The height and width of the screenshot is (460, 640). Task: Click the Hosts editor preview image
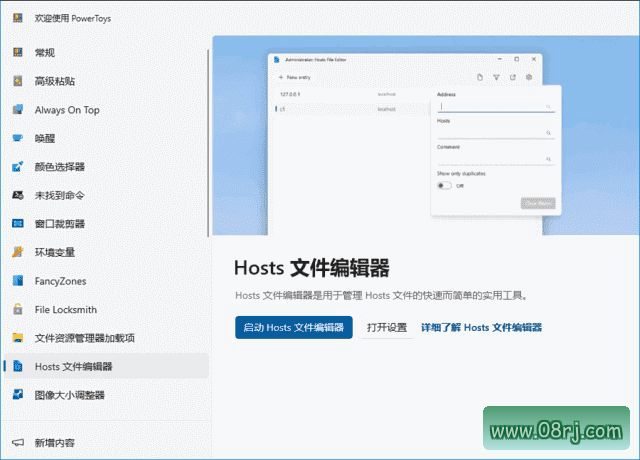(426, 136)
